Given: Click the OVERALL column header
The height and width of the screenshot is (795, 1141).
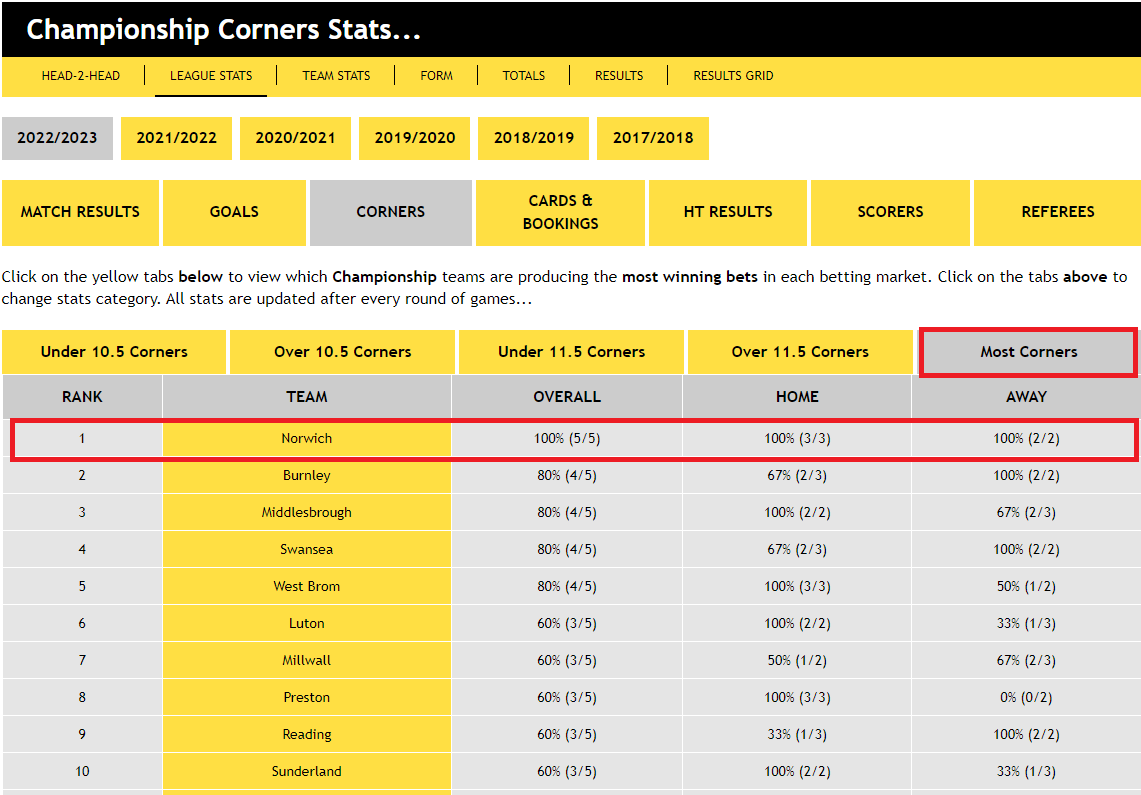Looking at the screenshot, I should point(567,397).
